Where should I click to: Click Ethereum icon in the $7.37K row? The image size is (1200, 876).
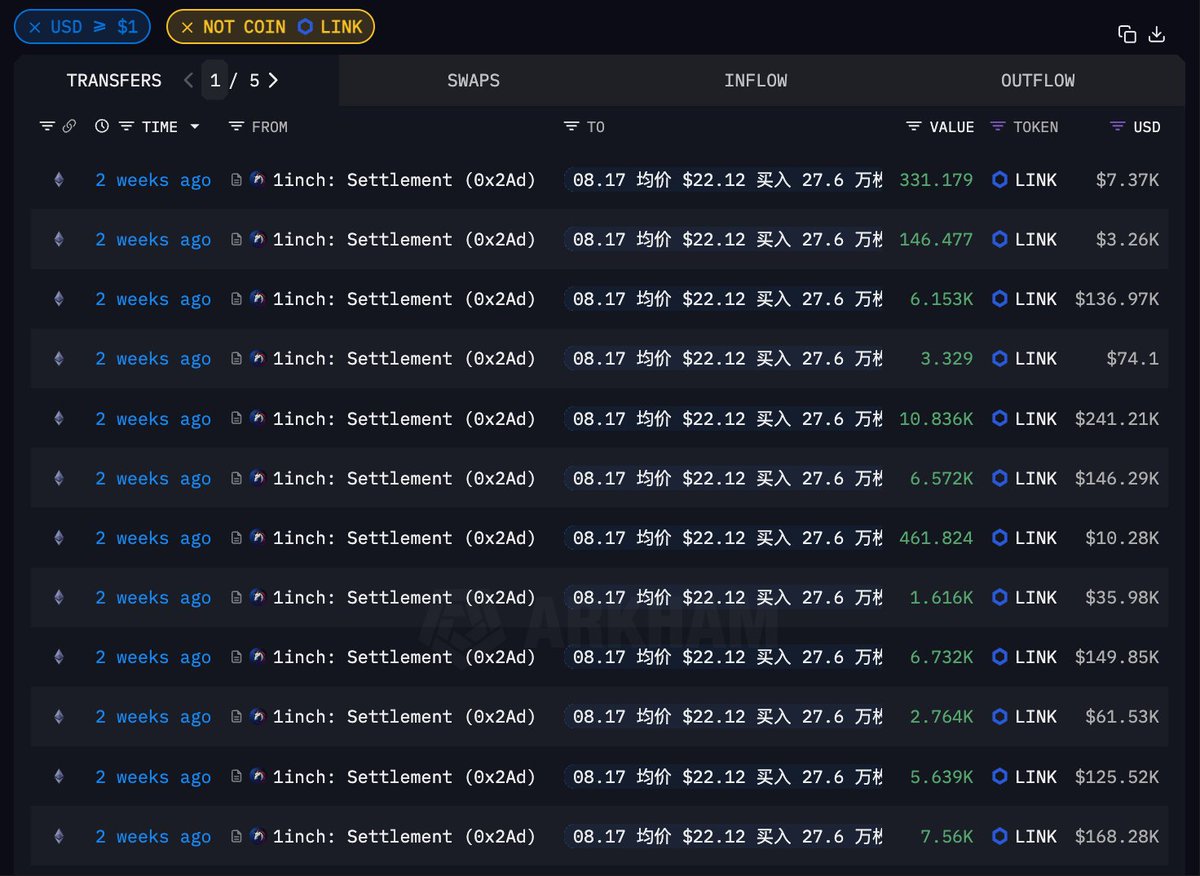coord(58,180)
